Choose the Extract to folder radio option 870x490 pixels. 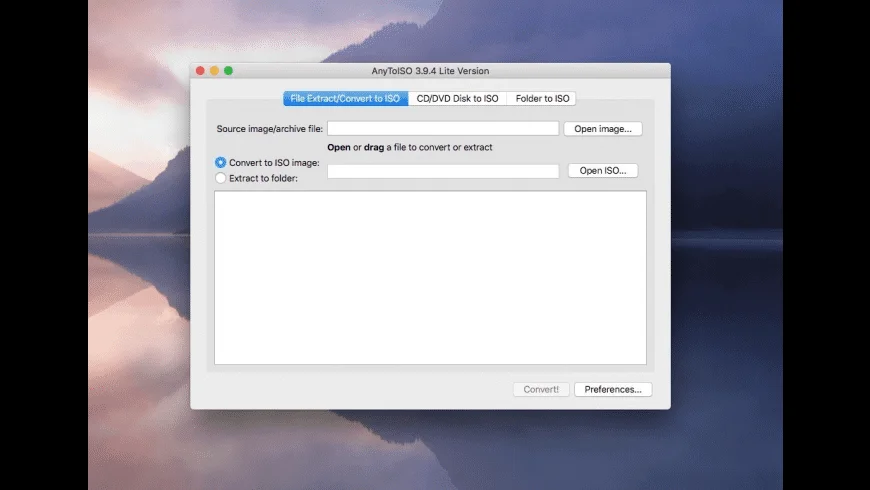[x=221, y=178]
